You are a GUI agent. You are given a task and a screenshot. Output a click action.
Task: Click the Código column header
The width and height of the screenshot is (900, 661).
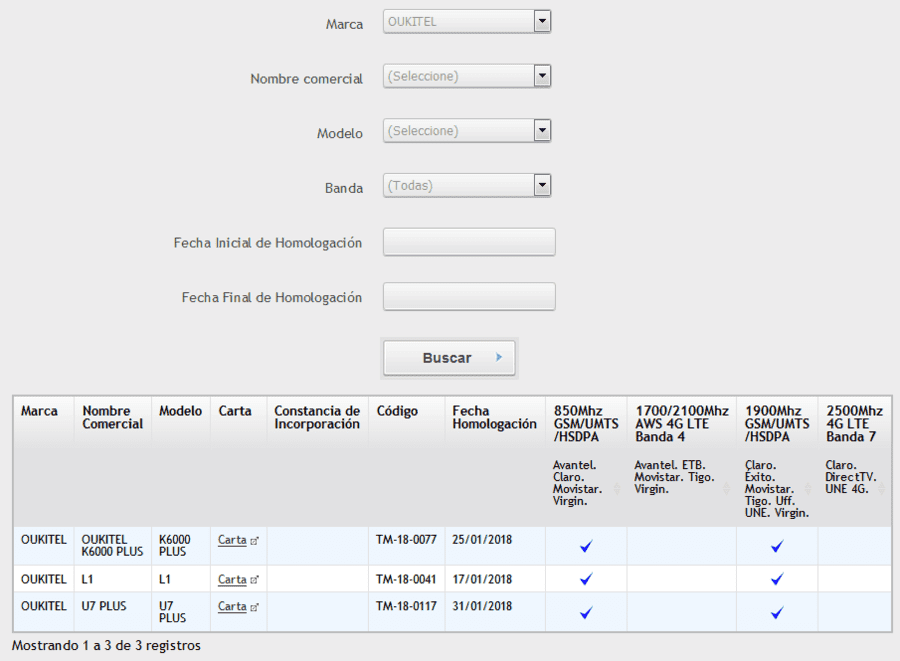[397, 411]
